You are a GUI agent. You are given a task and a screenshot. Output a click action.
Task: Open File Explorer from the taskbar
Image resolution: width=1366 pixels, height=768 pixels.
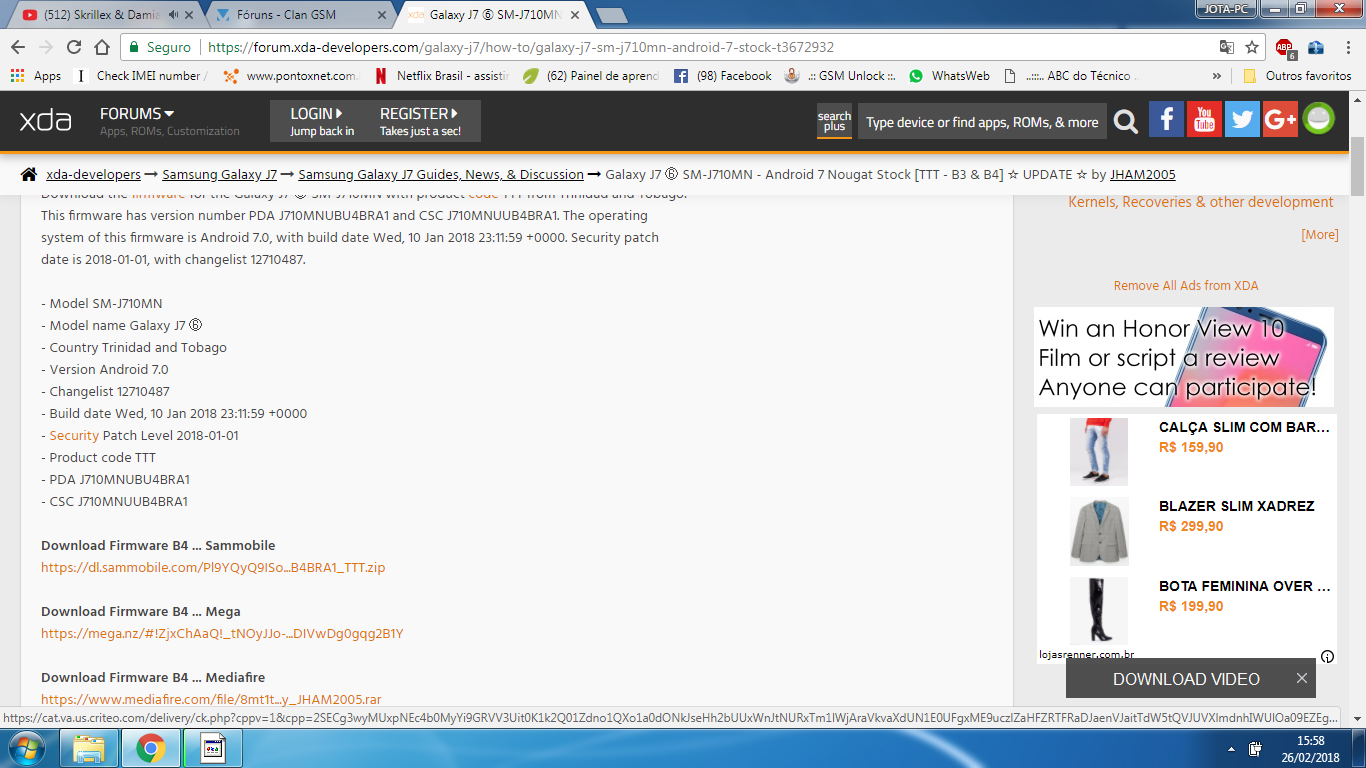coord(89,748)
